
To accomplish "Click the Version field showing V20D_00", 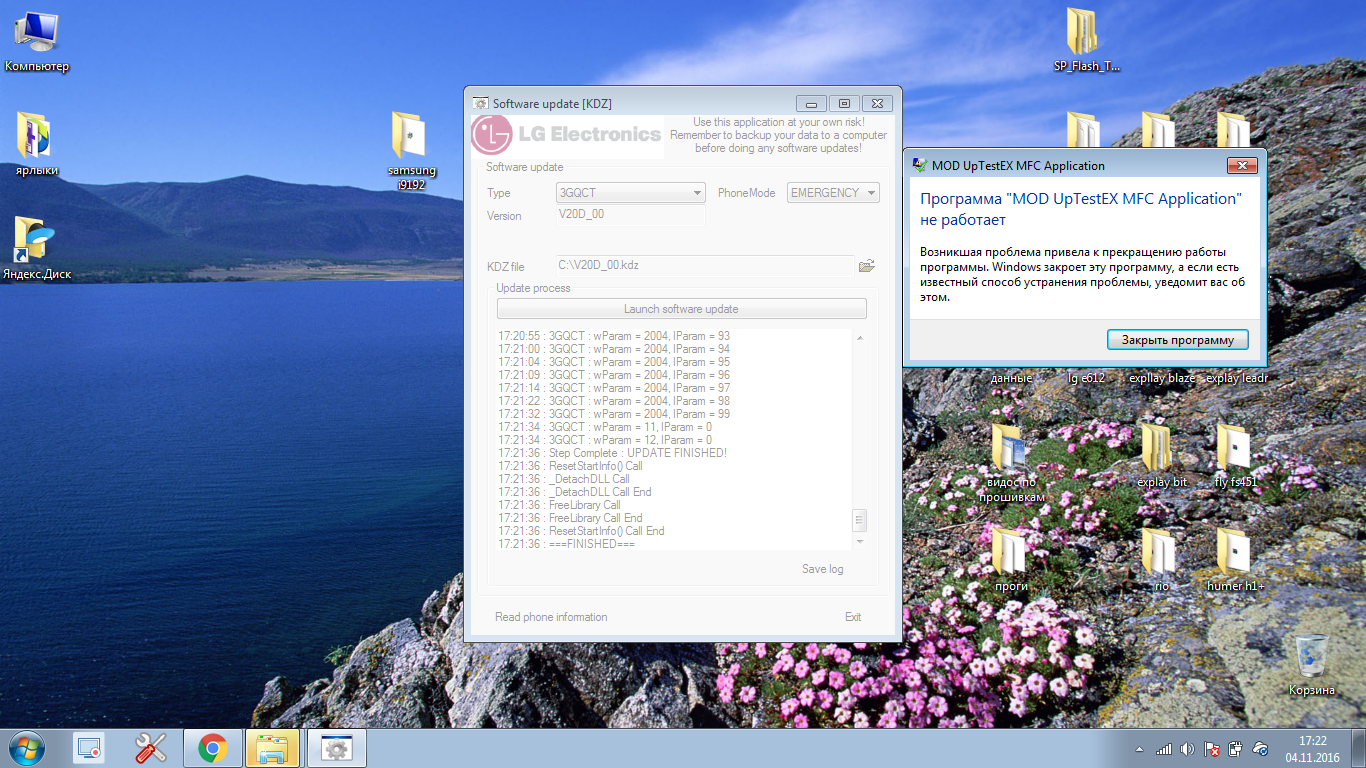I will [630, 215].
